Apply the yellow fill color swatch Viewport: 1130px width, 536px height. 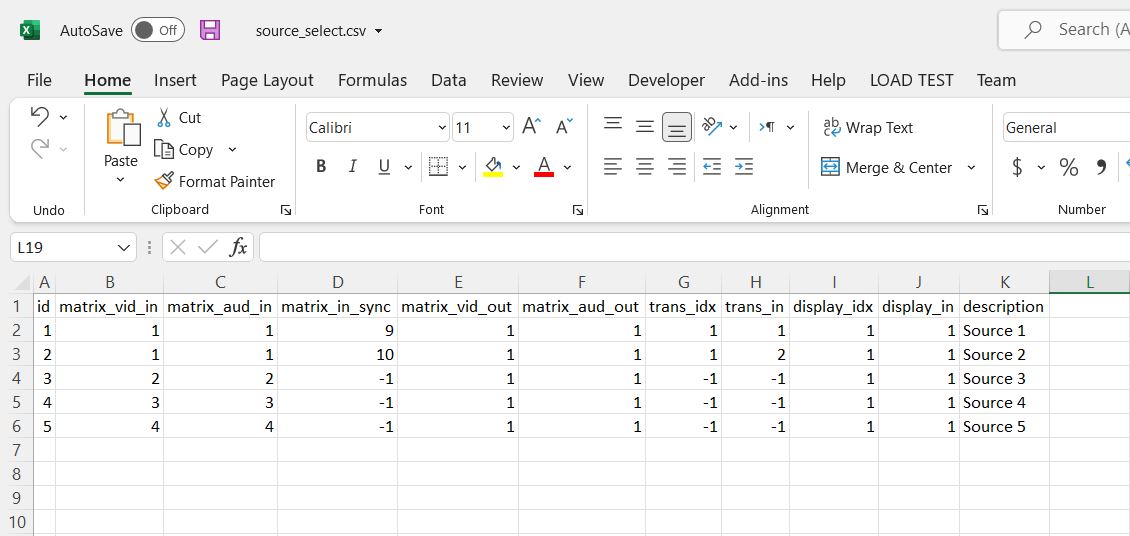[492, 167]
